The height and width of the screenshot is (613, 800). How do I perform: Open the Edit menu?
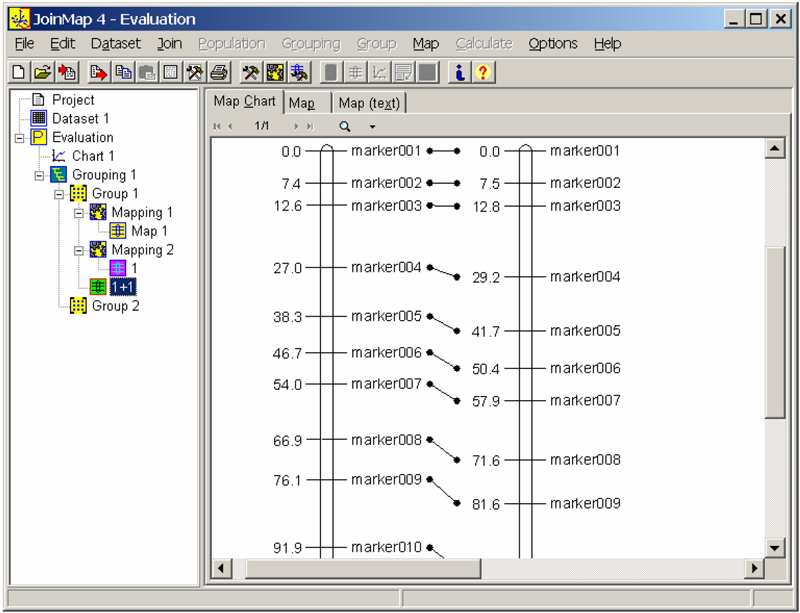click(62, 44)
